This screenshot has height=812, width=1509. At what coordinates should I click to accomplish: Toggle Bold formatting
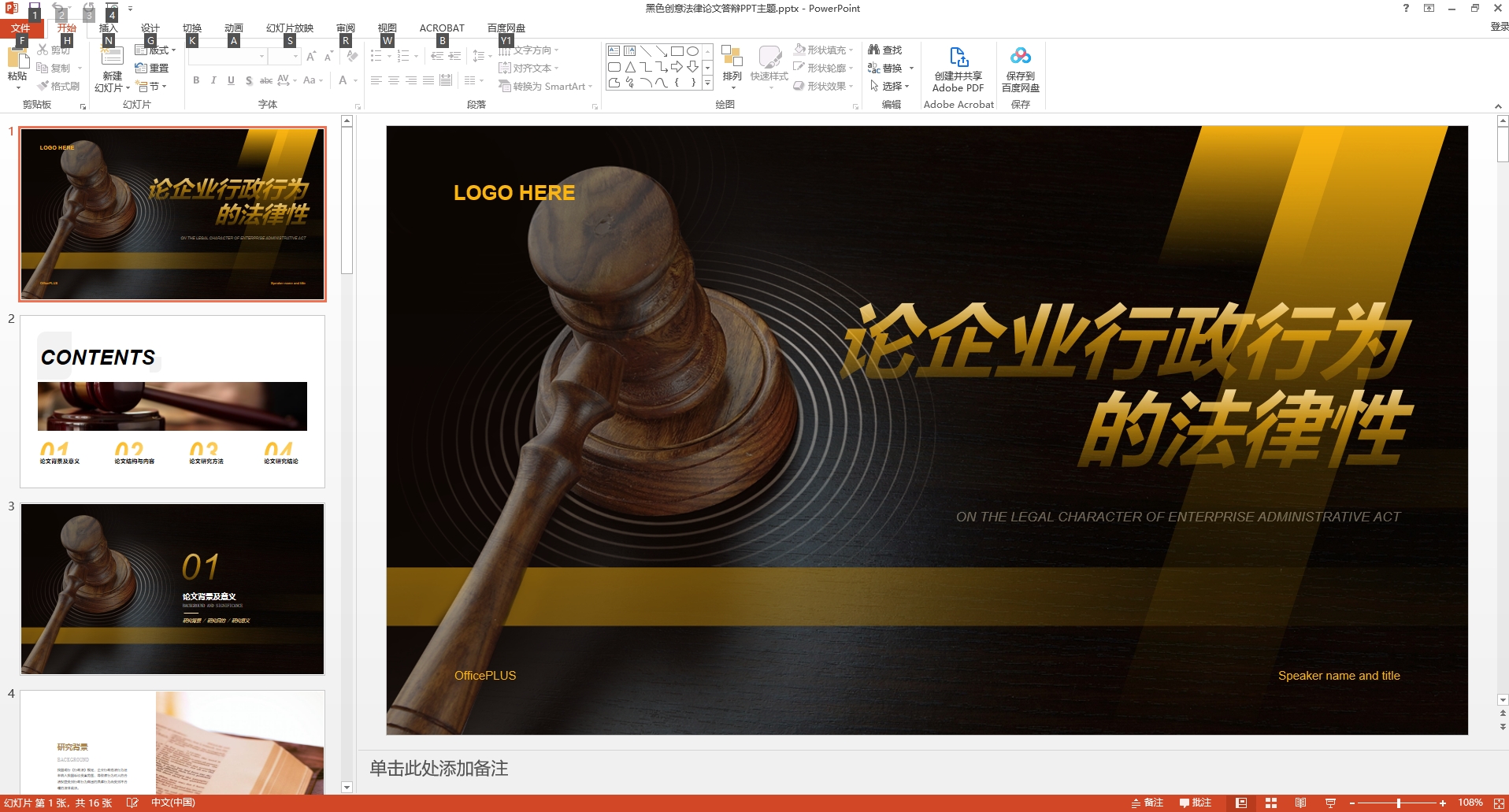point(196,80)
